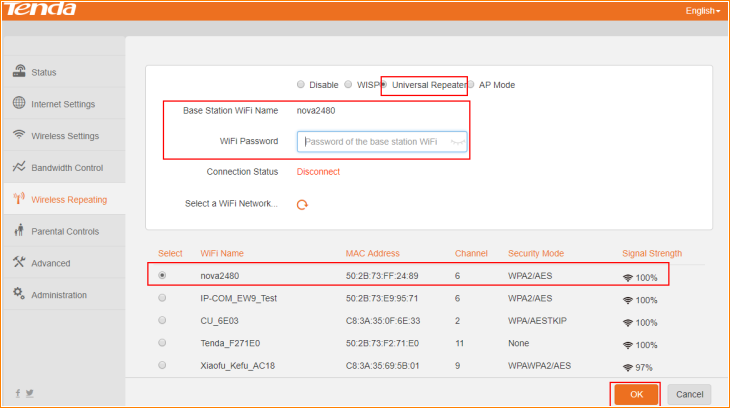Click the Administration gear icon

point(18,295)
